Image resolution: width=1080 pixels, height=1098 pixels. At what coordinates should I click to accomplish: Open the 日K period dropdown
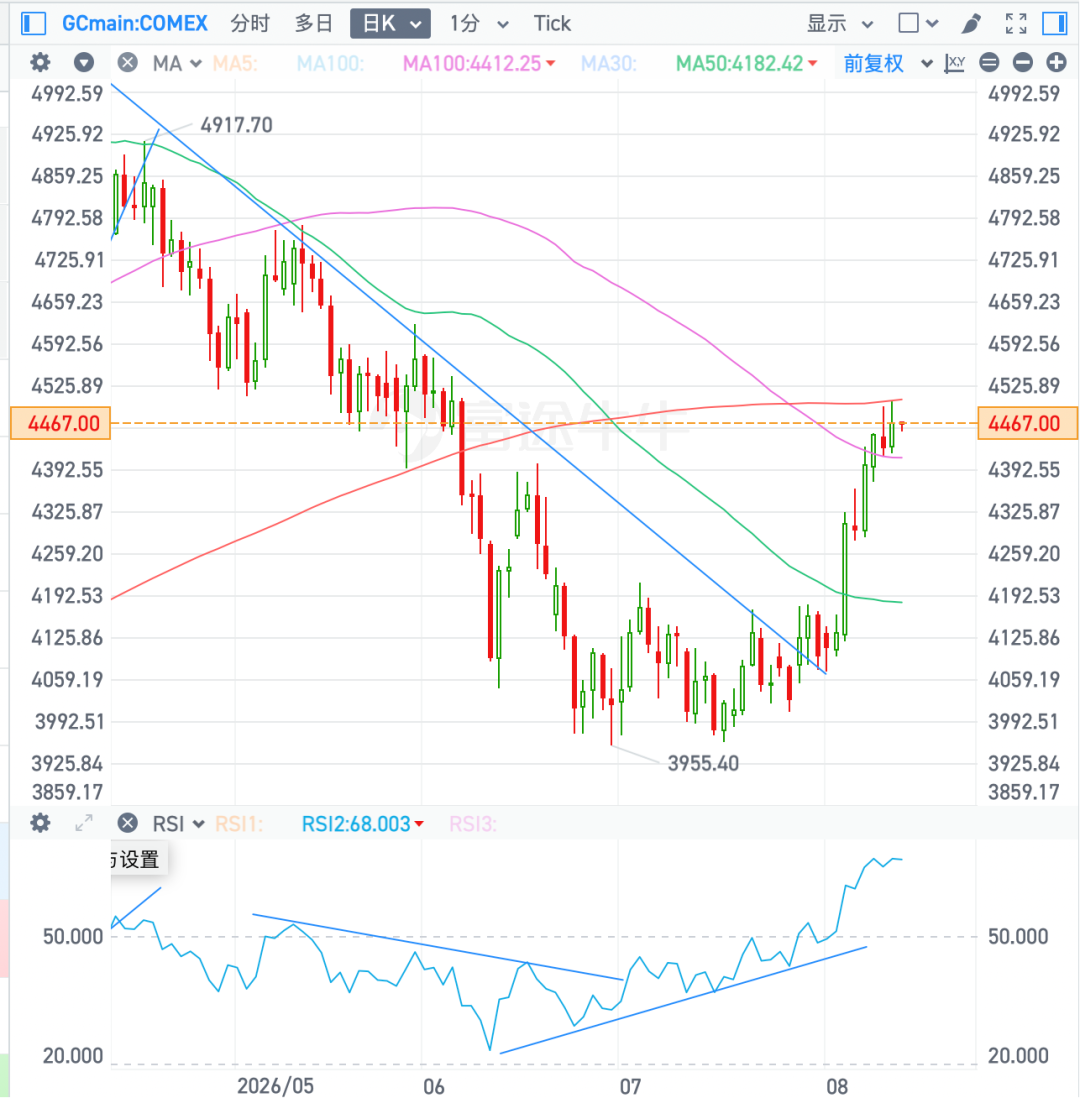390,23
